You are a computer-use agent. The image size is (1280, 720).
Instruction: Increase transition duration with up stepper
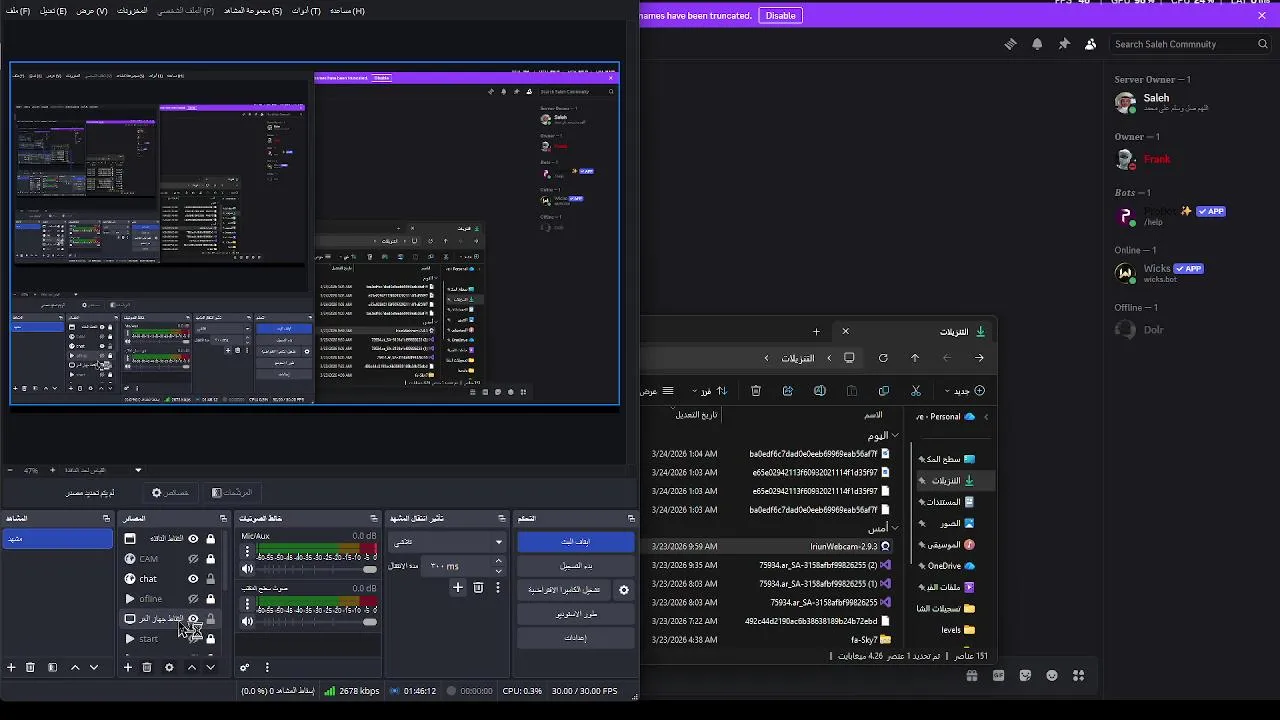[x=498, y=561]
